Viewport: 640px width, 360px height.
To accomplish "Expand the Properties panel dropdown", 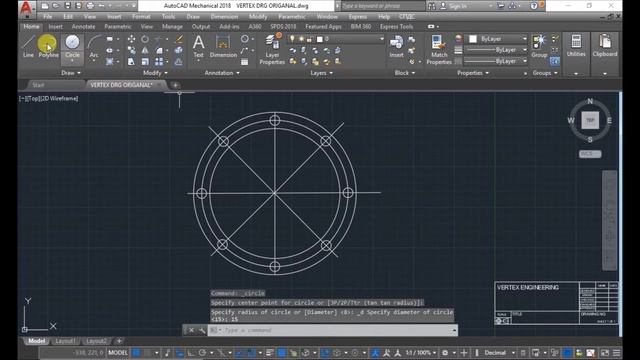I will [473, 73].
